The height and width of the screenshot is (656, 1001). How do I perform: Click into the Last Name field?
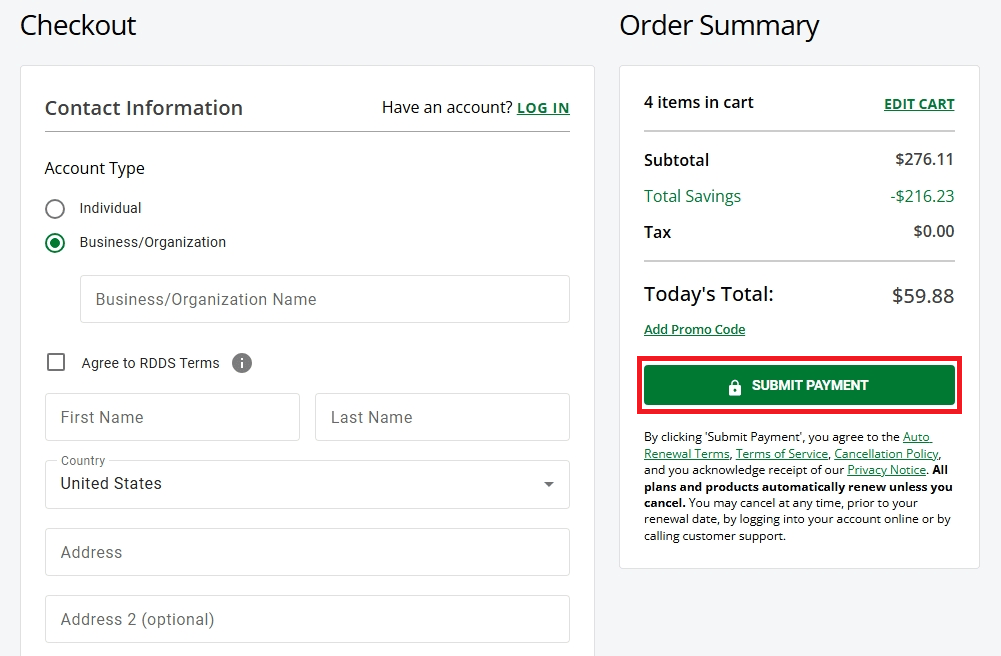(442, 417)
